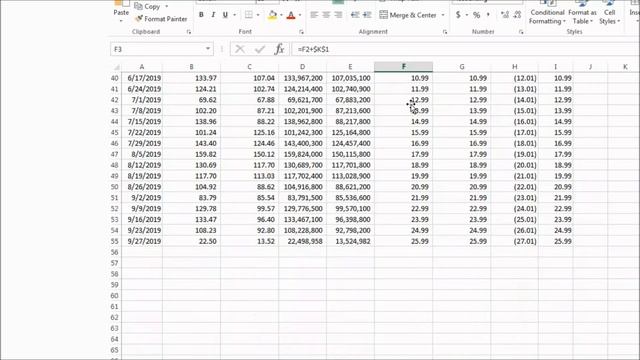Open the Merge & Center dropdown arrow

point(443,15)
